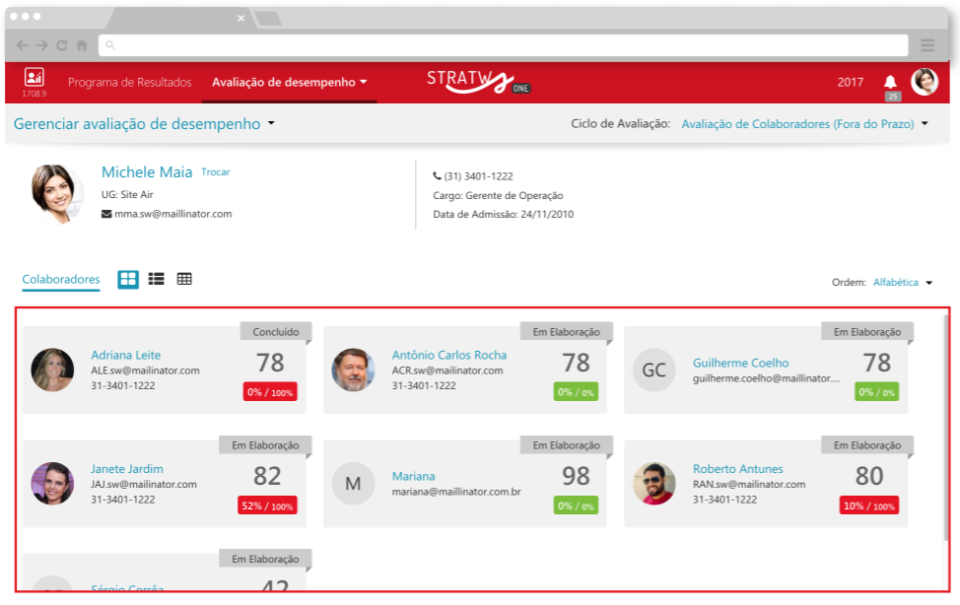
Task: Click Janete Jardim's 52% / 100% badge
Action: click(268, 506)
